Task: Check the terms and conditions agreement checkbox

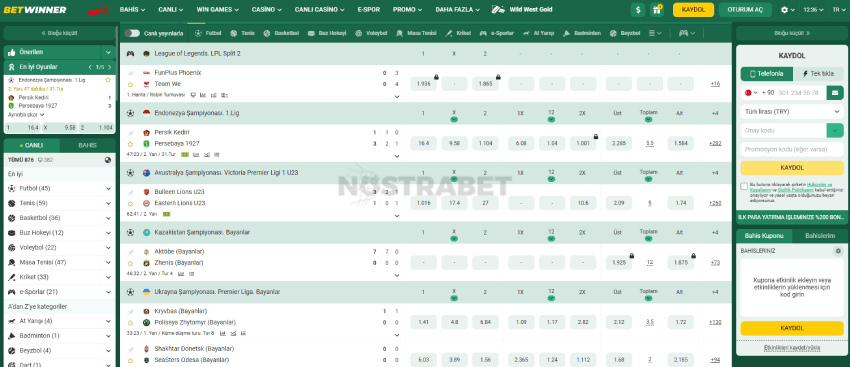Action: [744, 186]
